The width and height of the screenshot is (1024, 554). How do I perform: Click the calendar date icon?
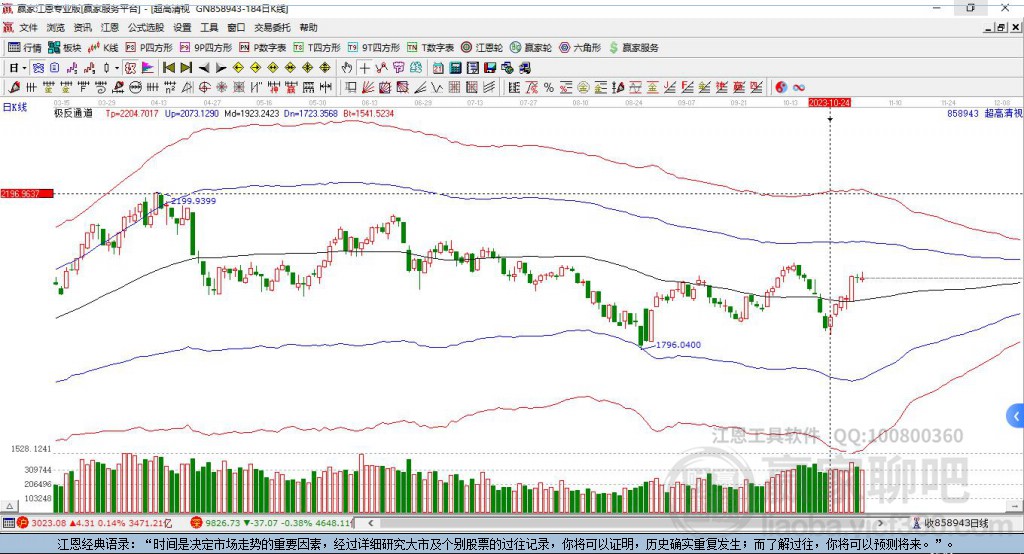(x=438, y=68)
